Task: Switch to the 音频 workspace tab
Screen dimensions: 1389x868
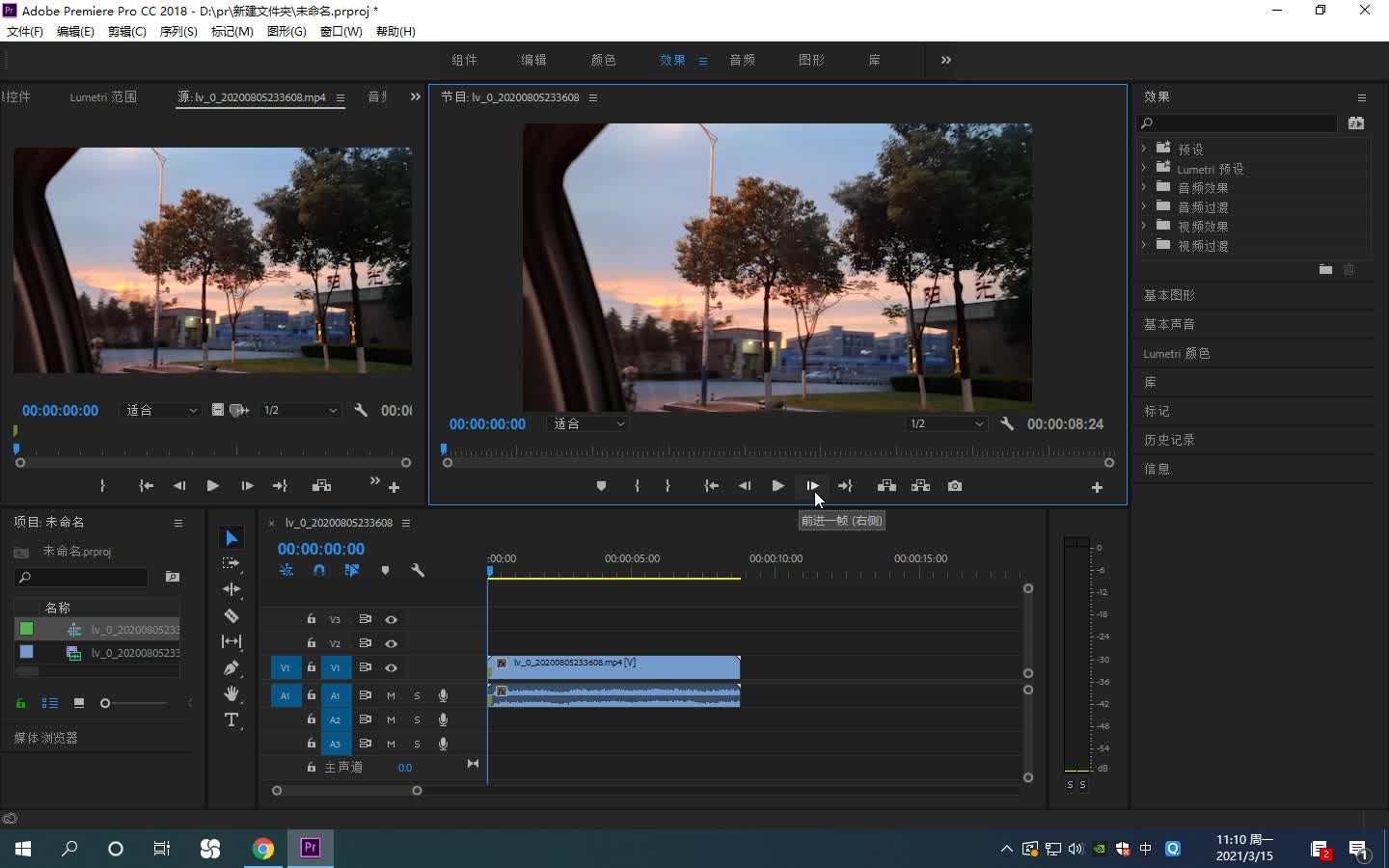Action: [x=742, y=60]
